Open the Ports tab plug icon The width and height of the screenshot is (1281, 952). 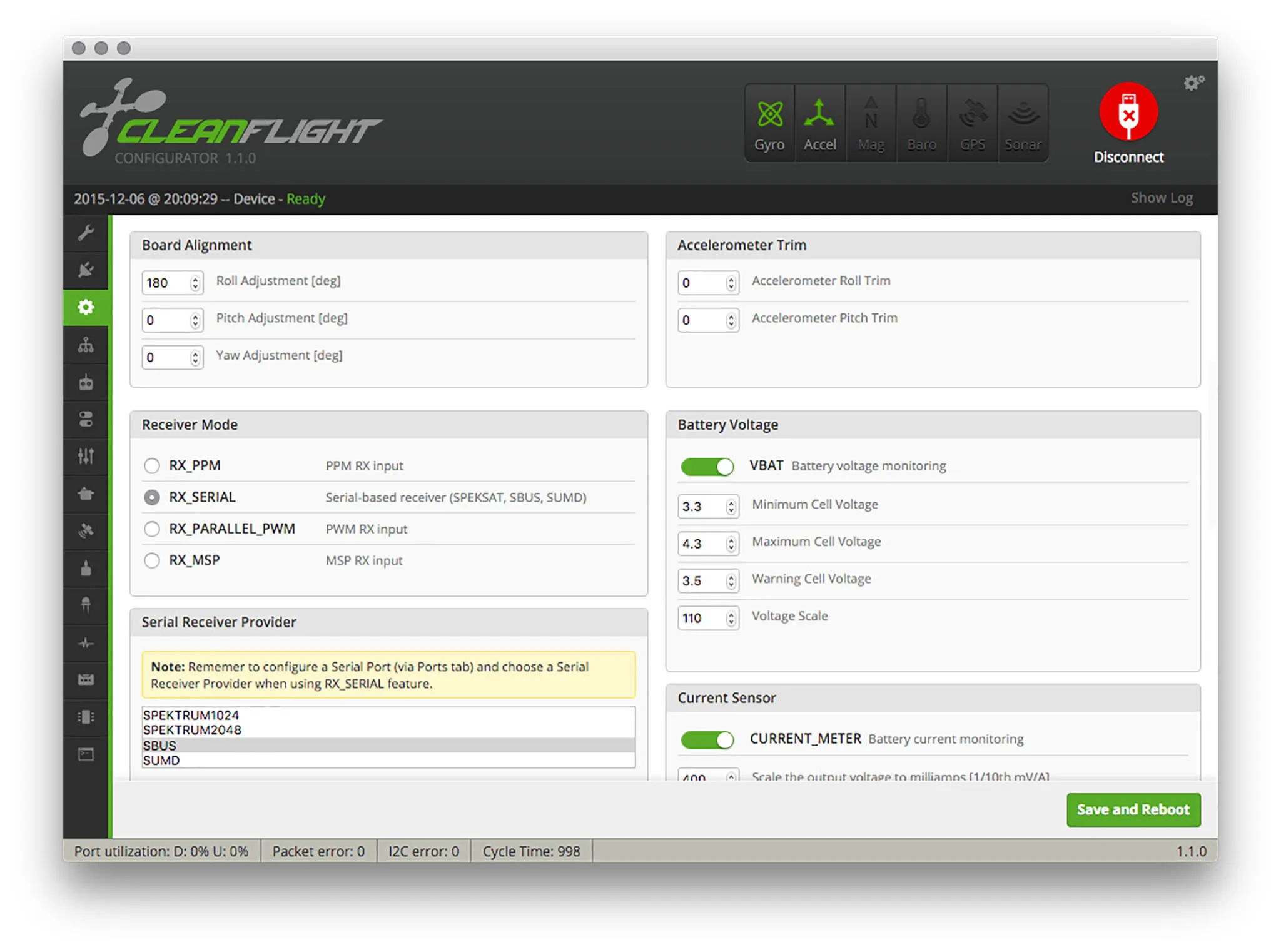coord(86,270)
